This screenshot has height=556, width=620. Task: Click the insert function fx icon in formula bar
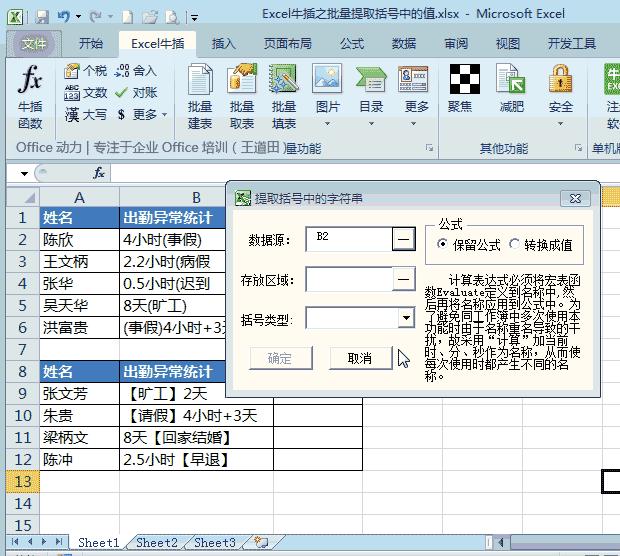point(99,173)
